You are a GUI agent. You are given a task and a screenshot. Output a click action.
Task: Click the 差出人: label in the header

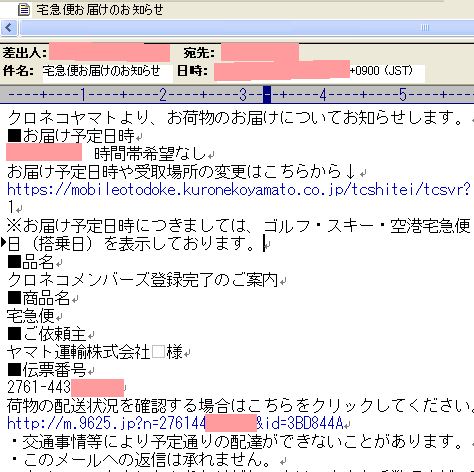click(x=25, y=53)
